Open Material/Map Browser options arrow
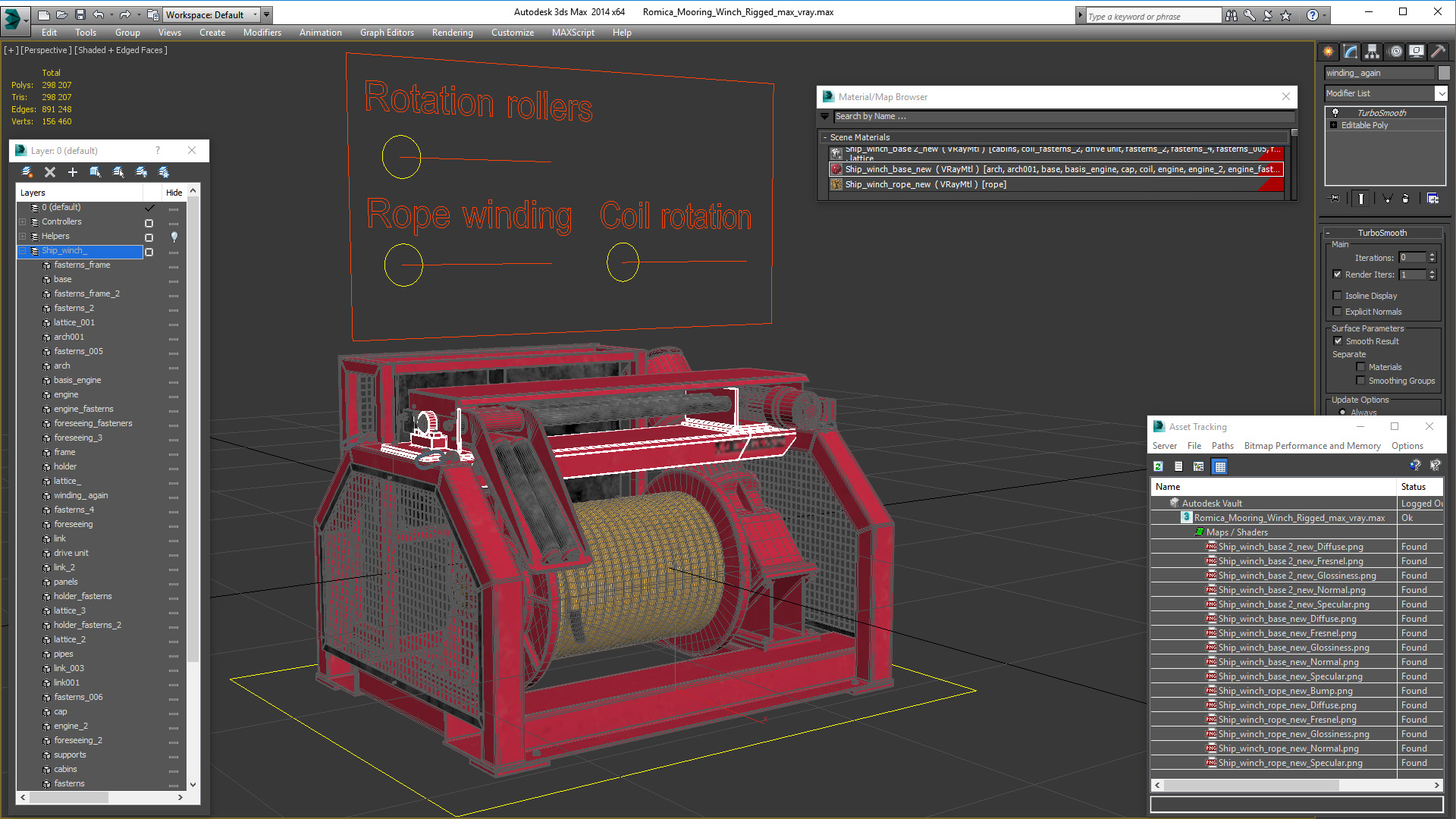 825,117
